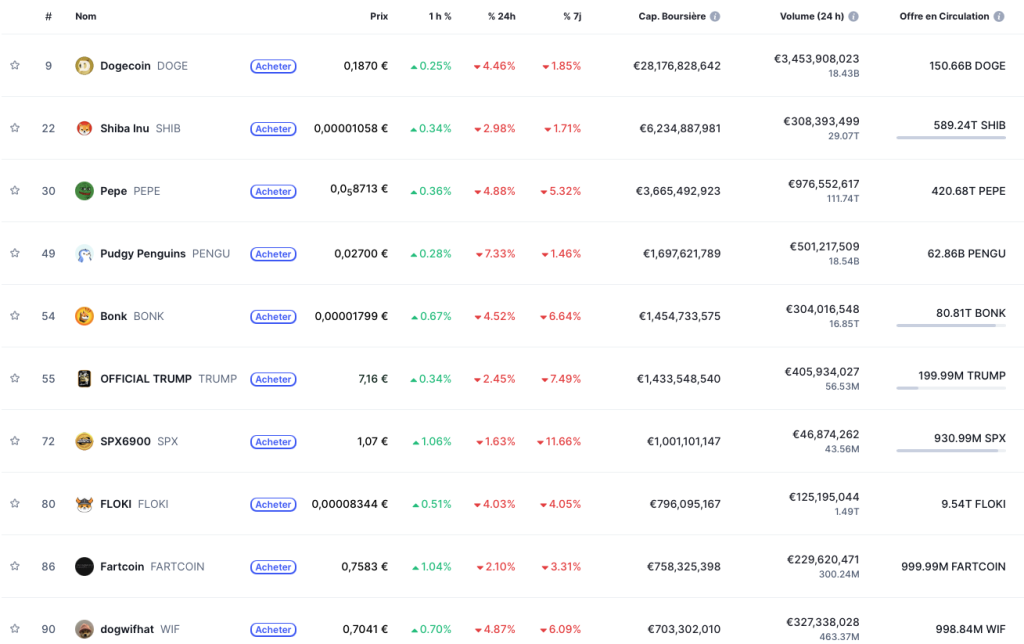Toggle the favorite star for Pepe
Image resolution: width=1024 pixels, height=644 pixels.
[x=15, y=191]
